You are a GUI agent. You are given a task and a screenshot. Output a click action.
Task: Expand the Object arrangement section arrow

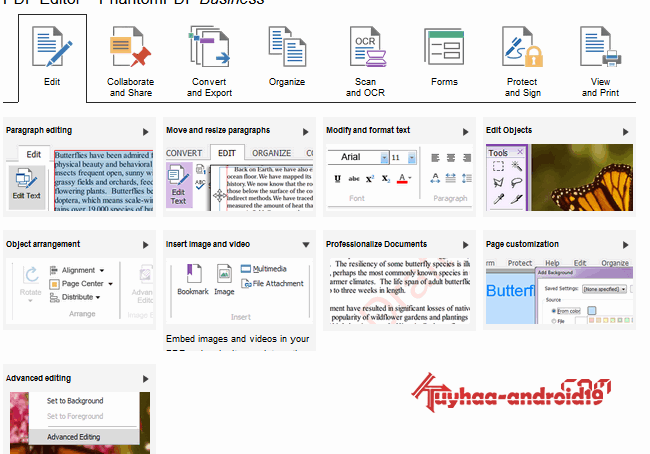click(146, 245)
